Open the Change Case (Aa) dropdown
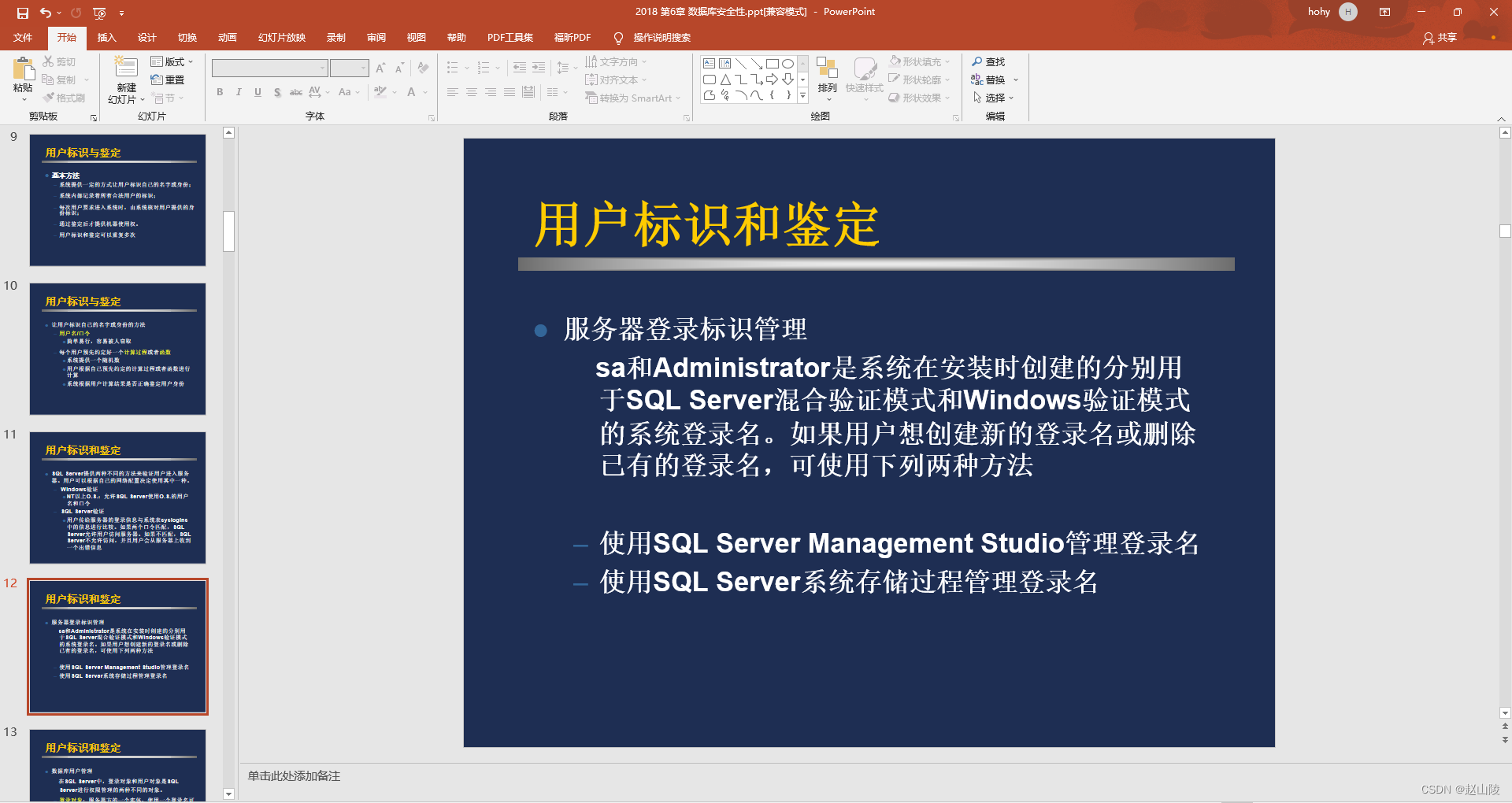 349,92
